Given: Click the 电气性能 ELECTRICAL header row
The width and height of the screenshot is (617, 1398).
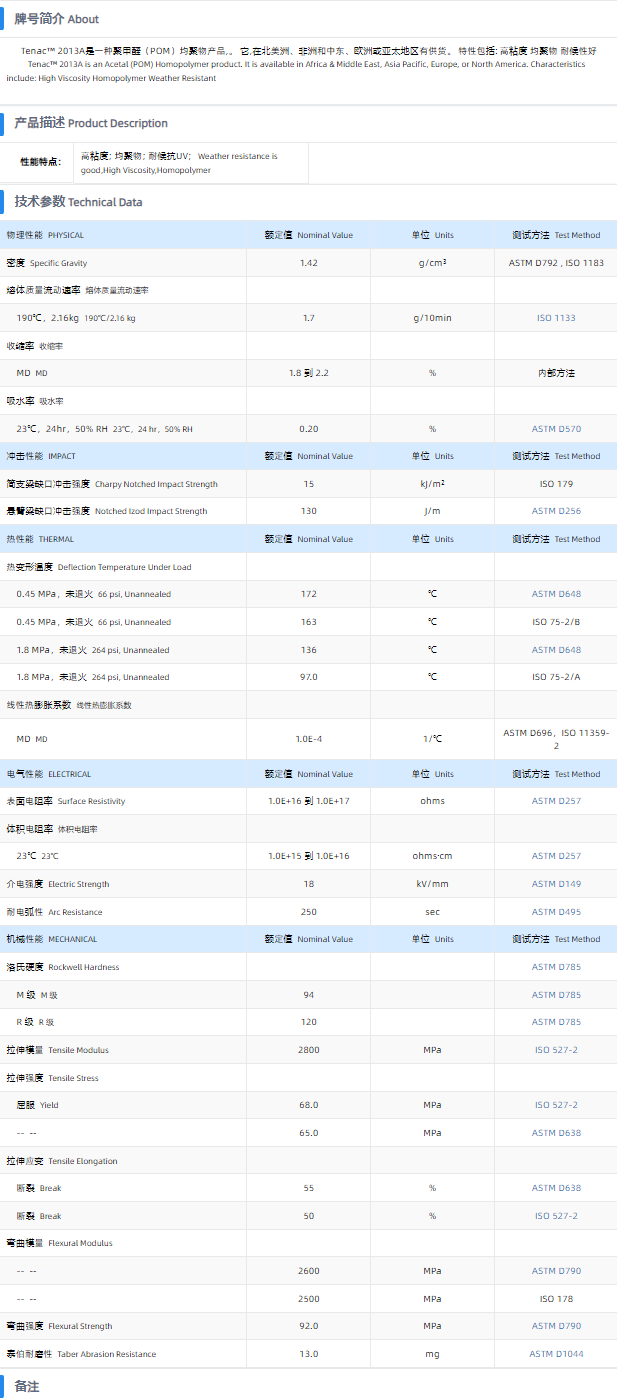Looking at the screenshot, I should click(48, 774).
